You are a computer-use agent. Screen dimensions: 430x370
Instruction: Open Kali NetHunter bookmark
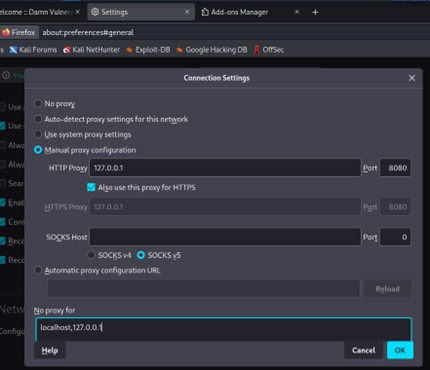91,50
